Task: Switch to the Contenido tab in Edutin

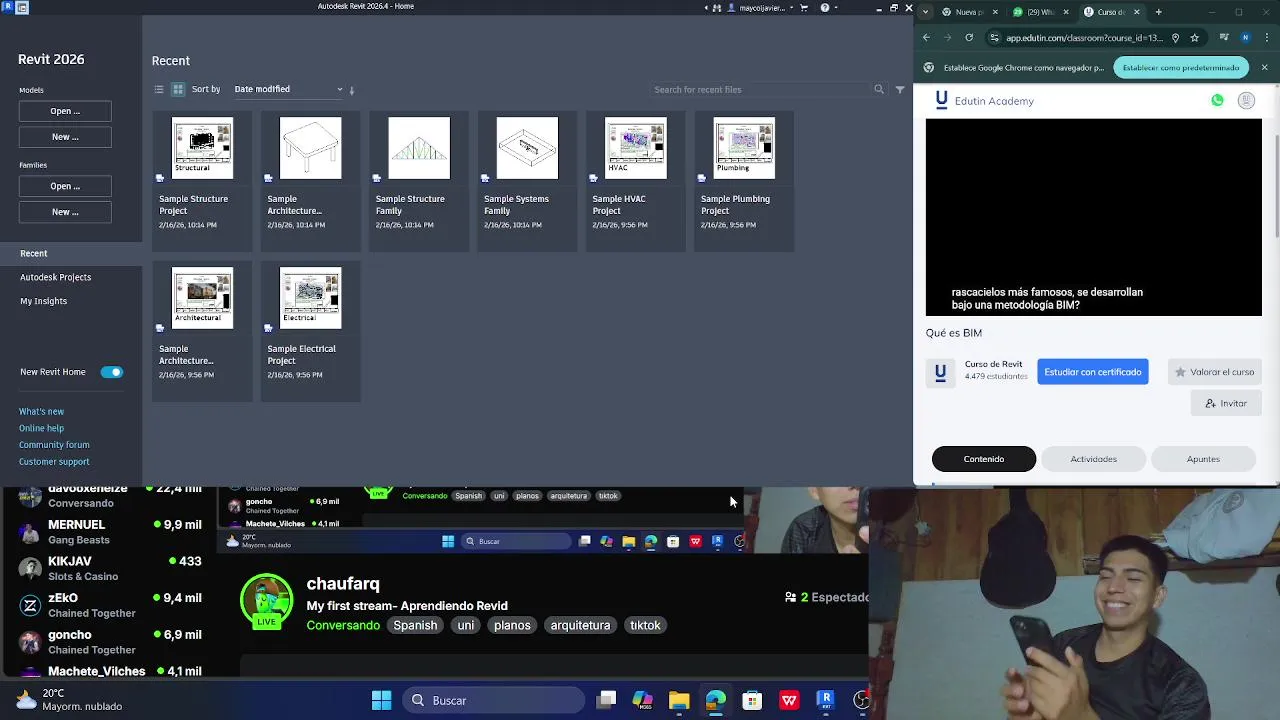Action: pos(984,459)
